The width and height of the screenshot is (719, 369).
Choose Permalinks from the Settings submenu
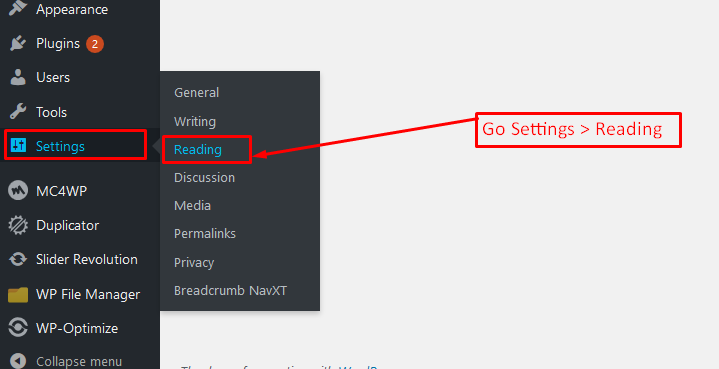pos(205,234)
